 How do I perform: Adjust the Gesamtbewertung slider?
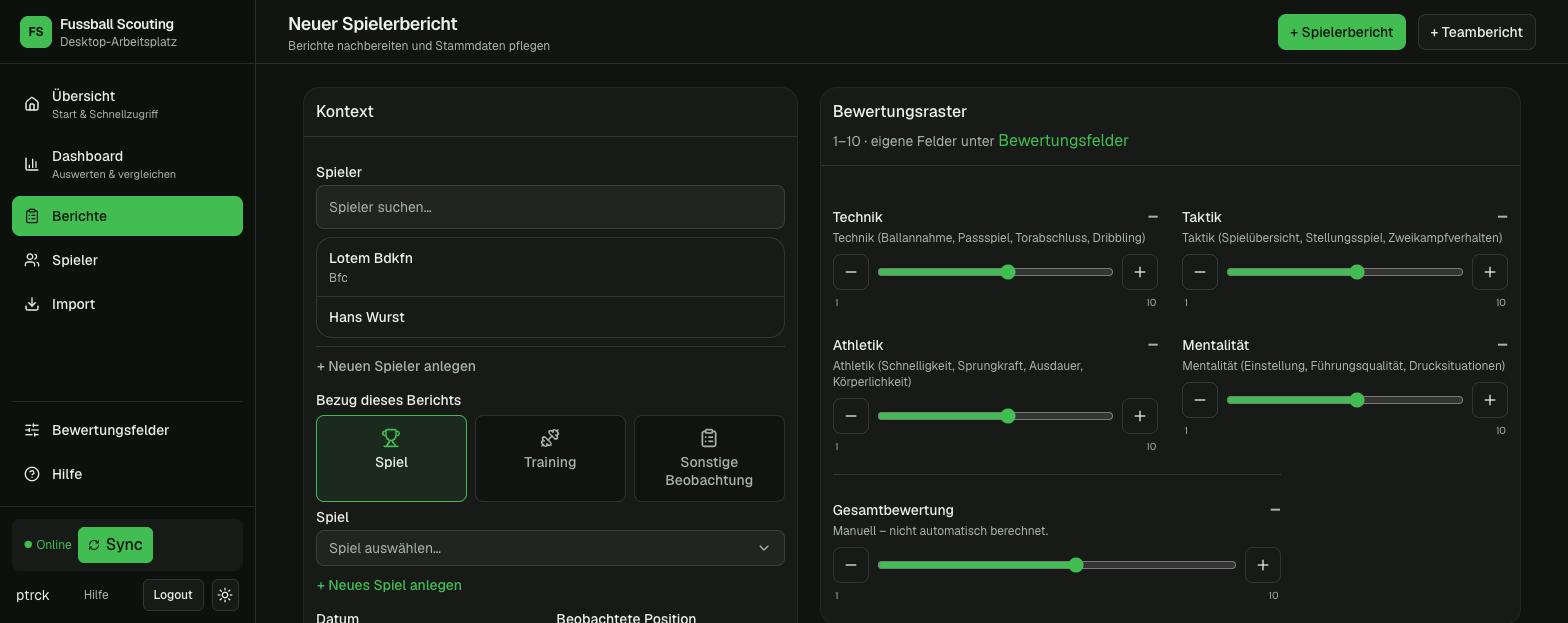coord(1057,565)
